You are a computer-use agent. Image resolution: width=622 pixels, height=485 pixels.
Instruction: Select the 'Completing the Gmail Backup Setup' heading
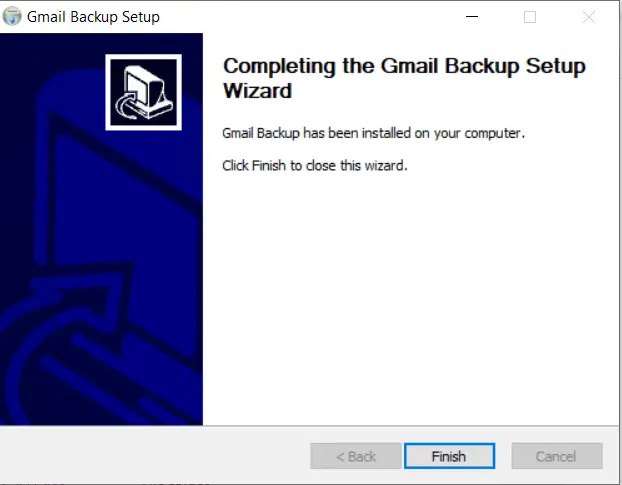click(x=404, y=66)
